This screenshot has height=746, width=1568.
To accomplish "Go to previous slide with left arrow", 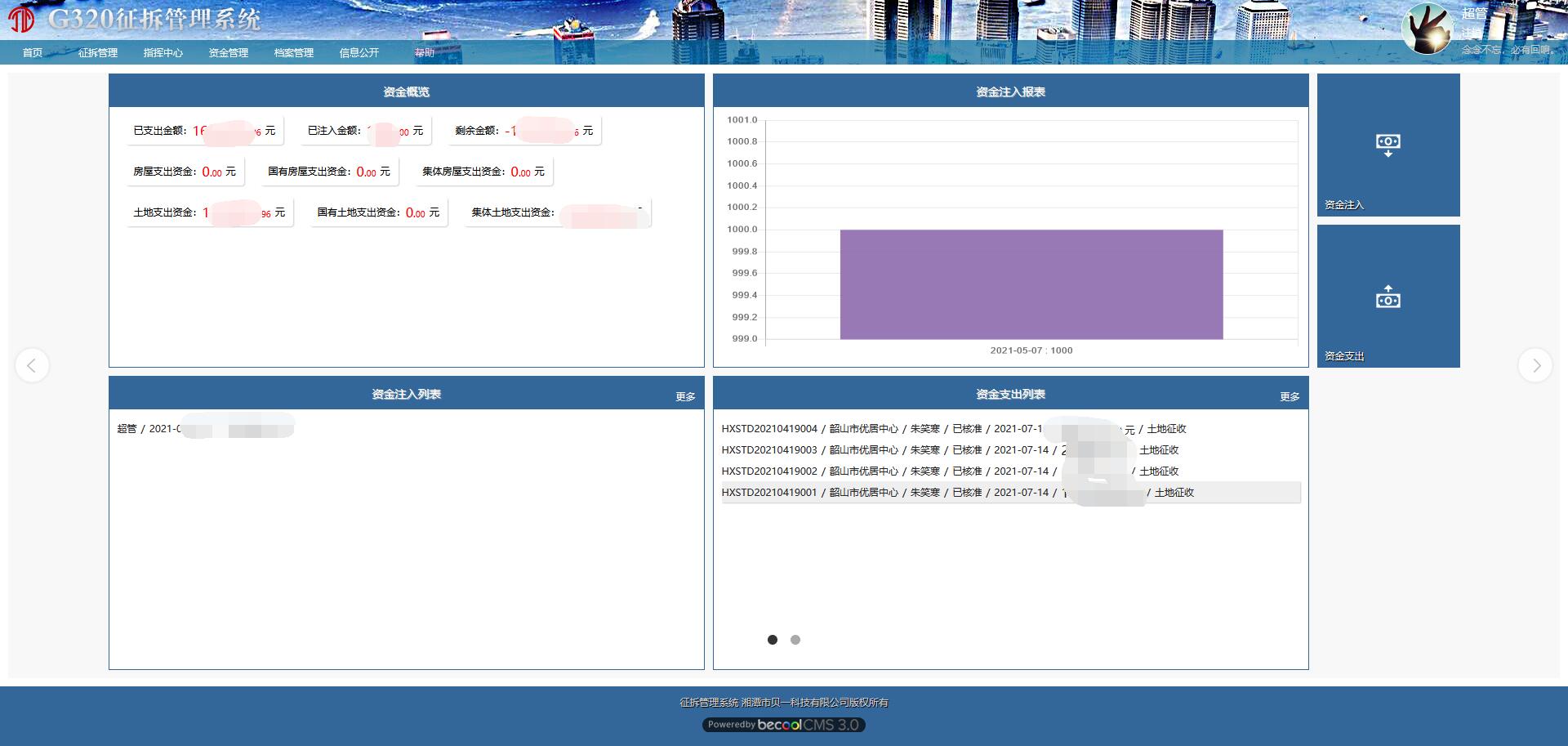I will tap(32, 365).
